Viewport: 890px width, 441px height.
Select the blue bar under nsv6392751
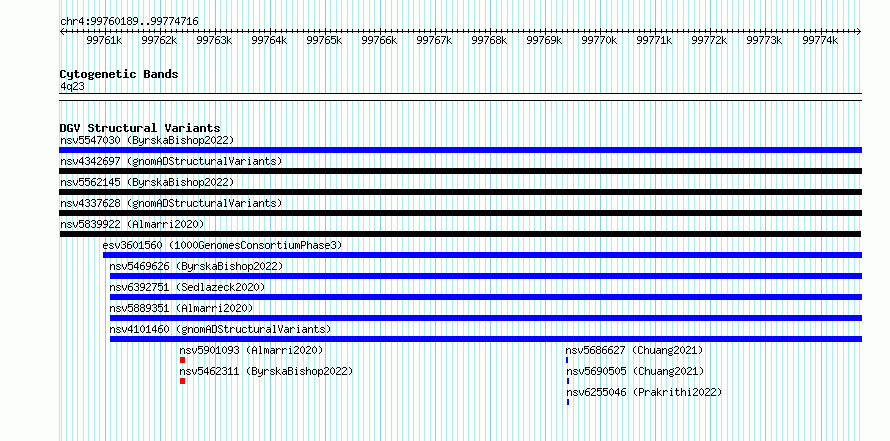coord(486,297)
